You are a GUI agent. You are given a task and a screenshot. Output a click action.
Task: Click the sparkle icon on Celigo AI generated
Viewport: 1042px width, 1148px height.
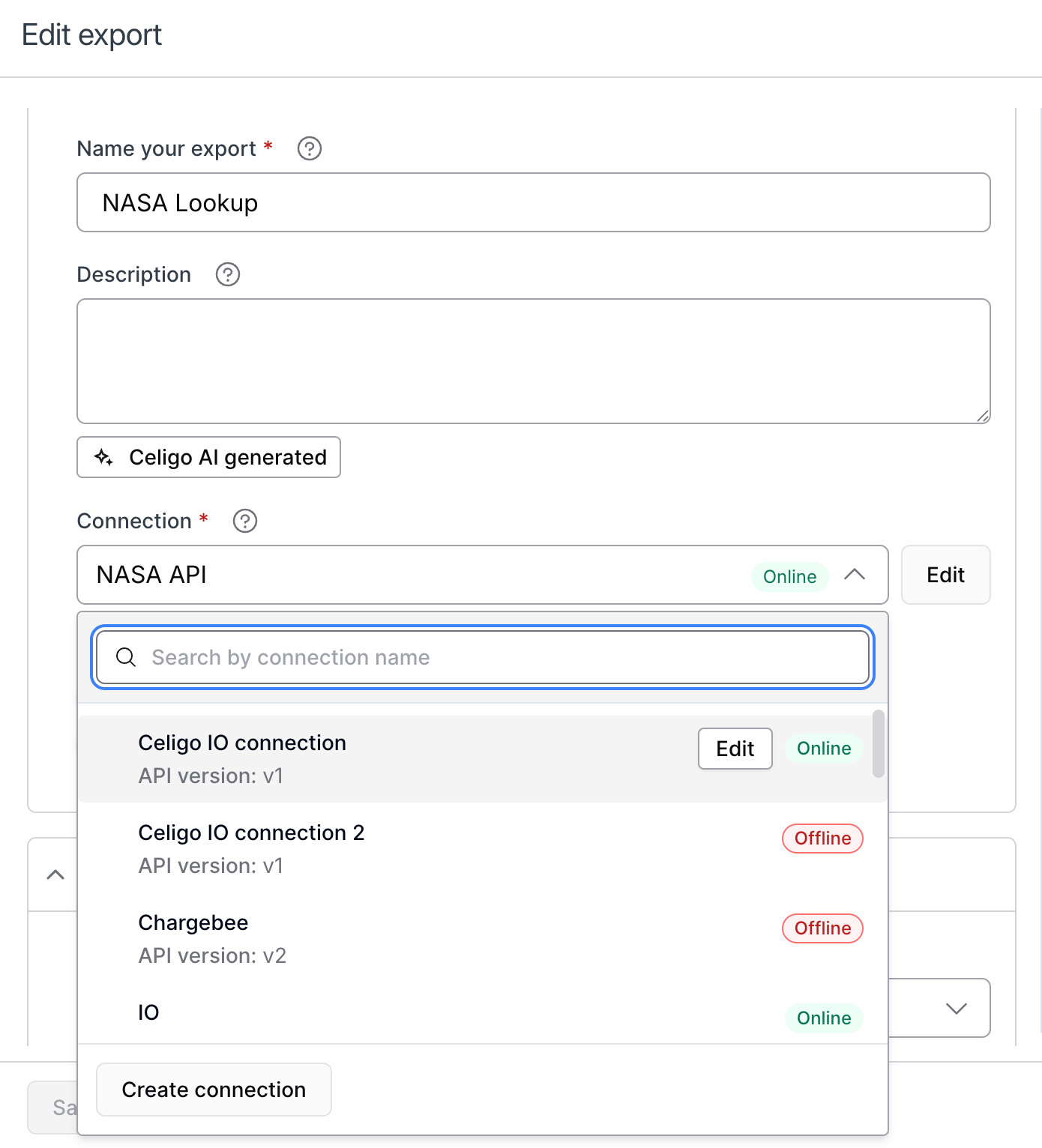click(104, 457)
